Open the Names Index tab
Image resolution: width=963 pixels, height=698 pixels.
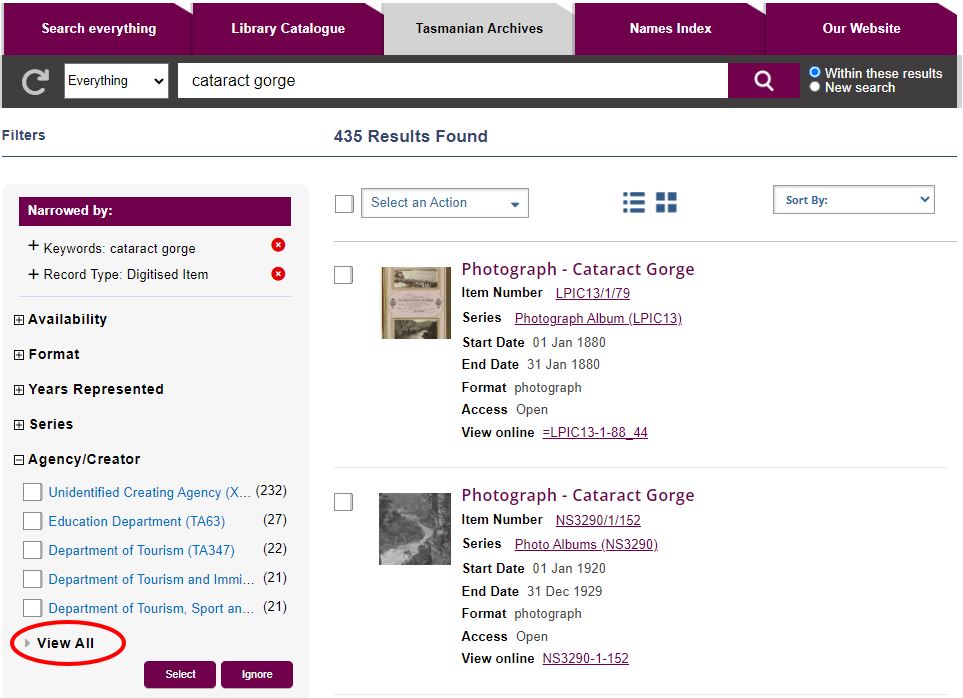(x=670, y=28)
